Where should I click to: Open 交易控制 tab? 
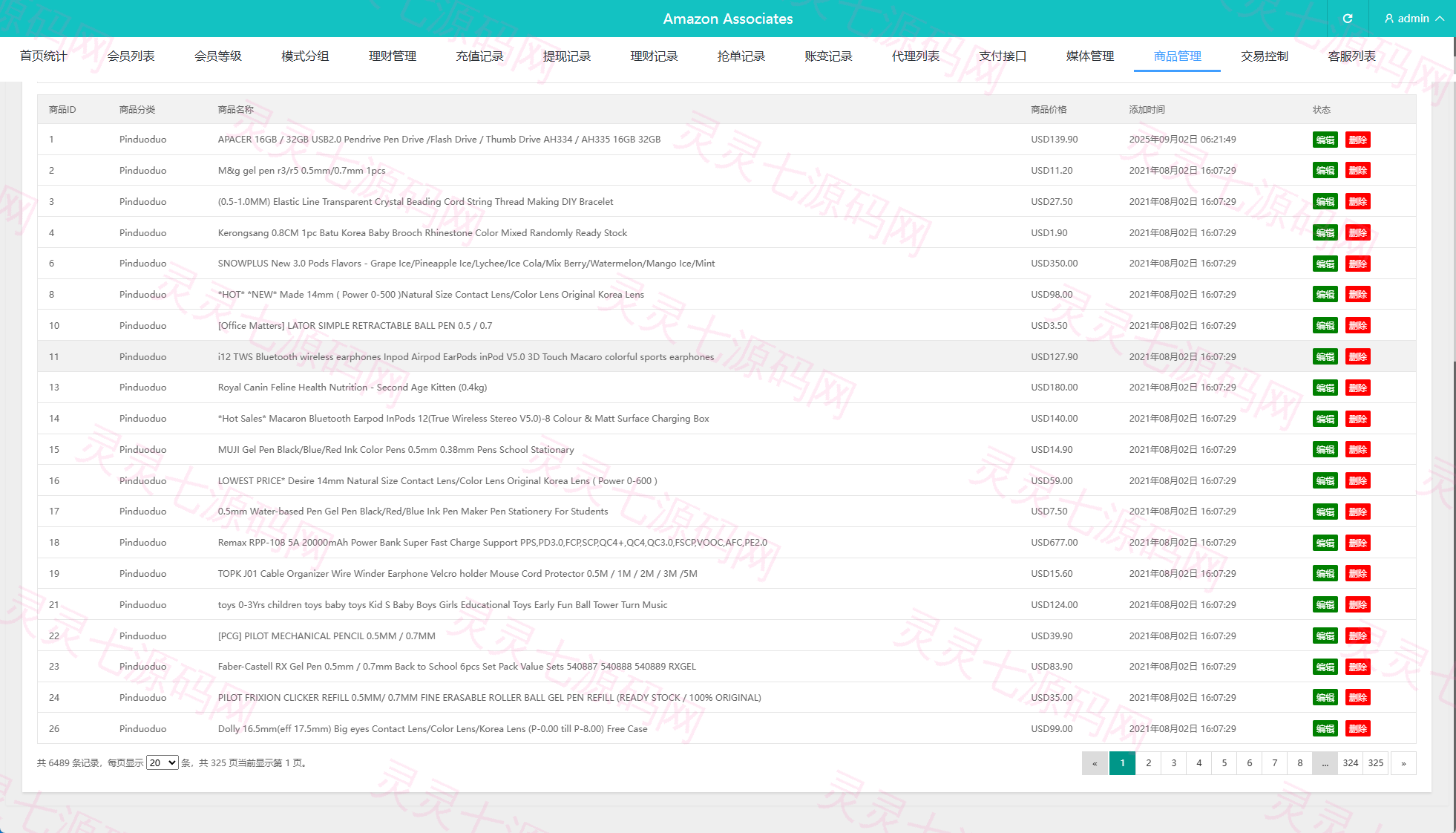click(1265, 56)
